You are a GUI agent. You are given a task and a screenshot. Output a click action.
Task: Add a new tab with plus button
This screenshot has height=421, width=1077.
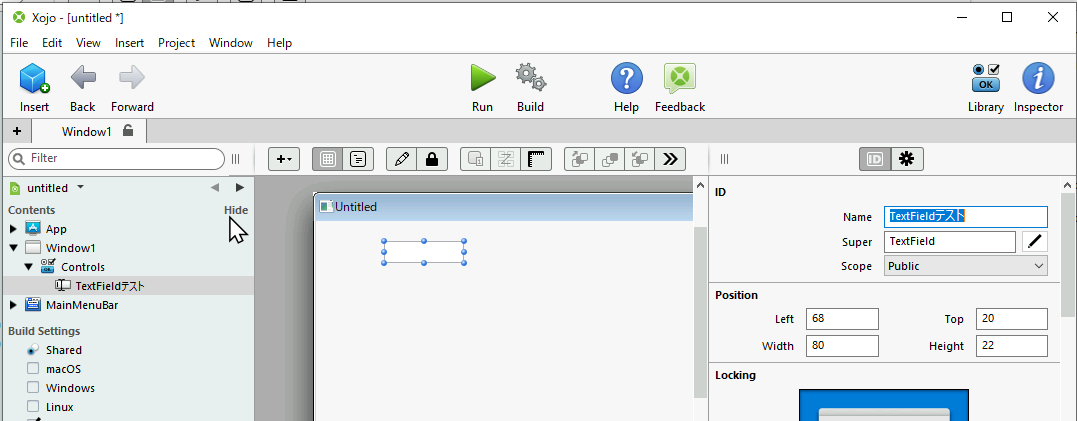16,131
